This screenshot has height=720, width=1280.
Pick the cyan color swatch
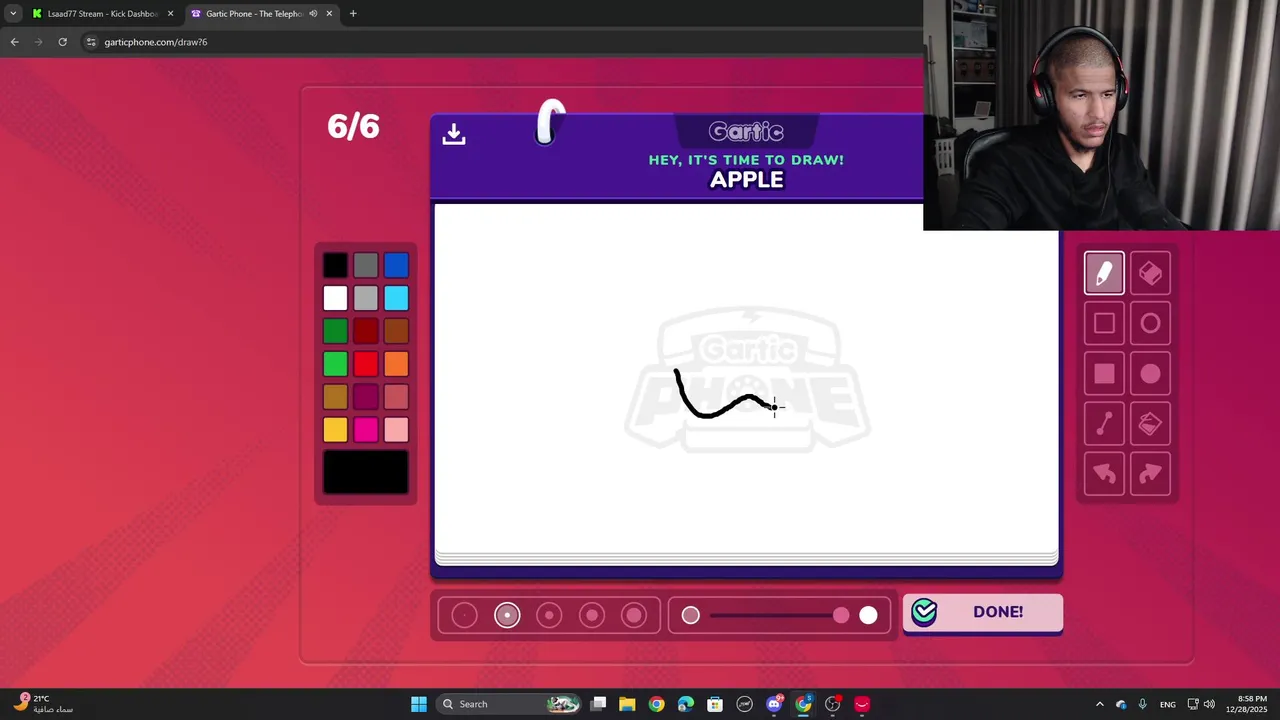tap(396, 298)
